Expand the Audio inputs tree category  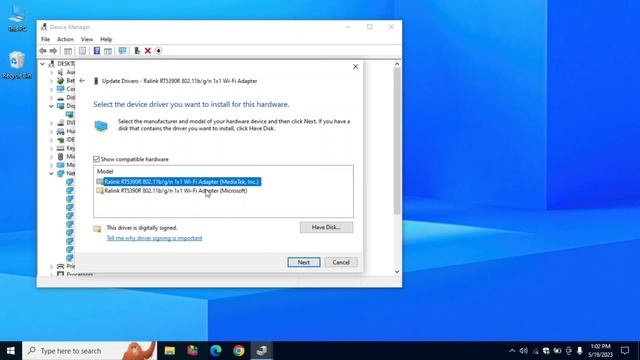(51, 73)
